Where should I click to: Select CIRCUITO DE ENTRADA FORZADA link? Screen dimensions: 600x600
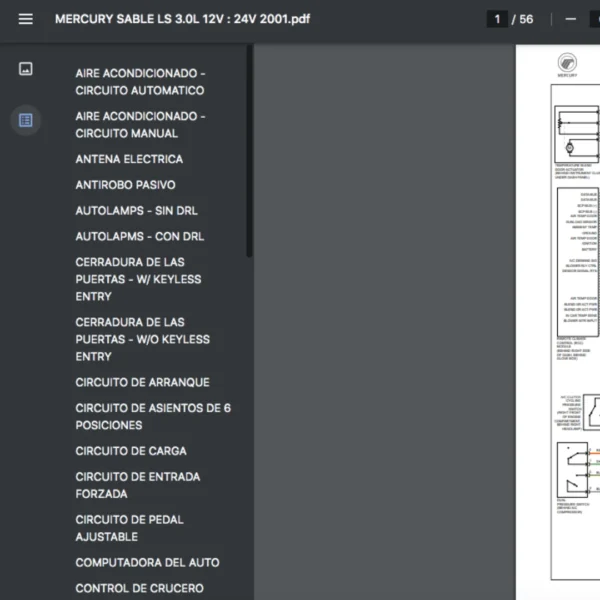(137, 485)
